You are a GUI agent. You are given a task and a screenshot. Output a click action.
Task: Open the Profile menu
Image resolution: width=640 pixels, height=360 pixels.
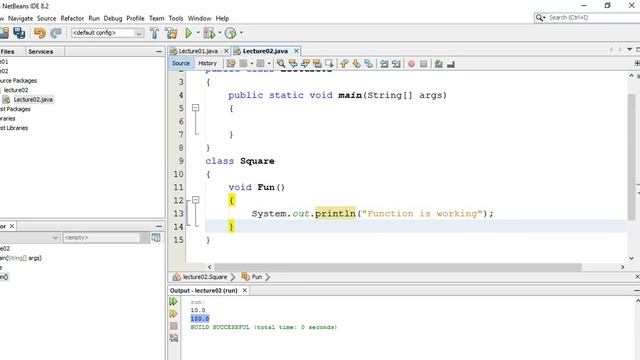[135, 18]
